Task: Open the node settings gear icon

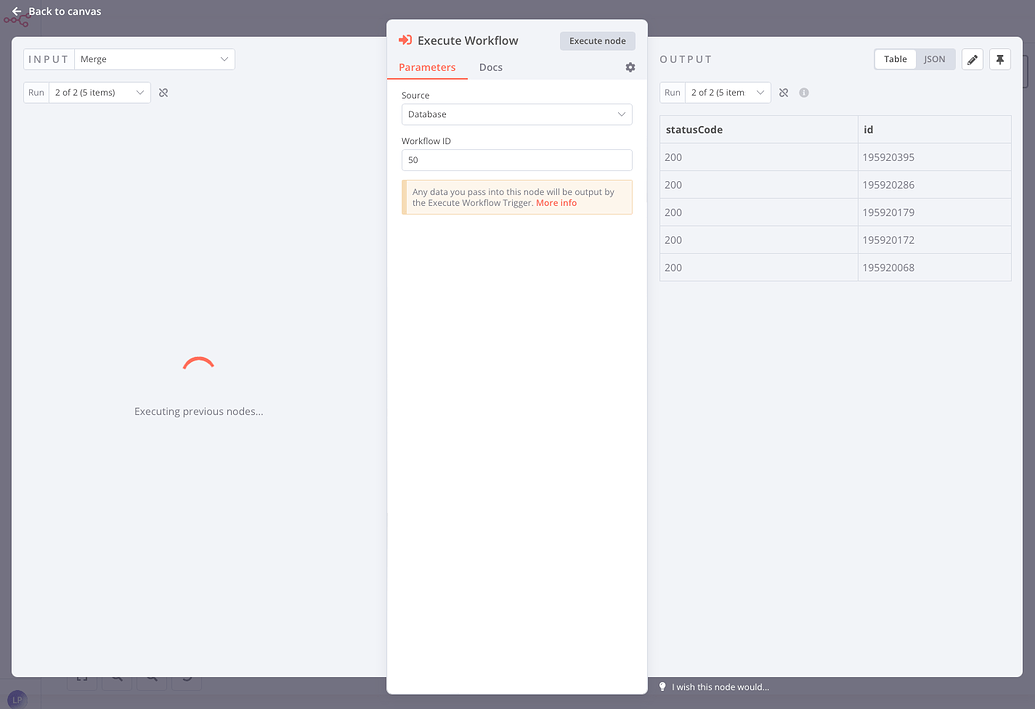Action: click(630, 67)
